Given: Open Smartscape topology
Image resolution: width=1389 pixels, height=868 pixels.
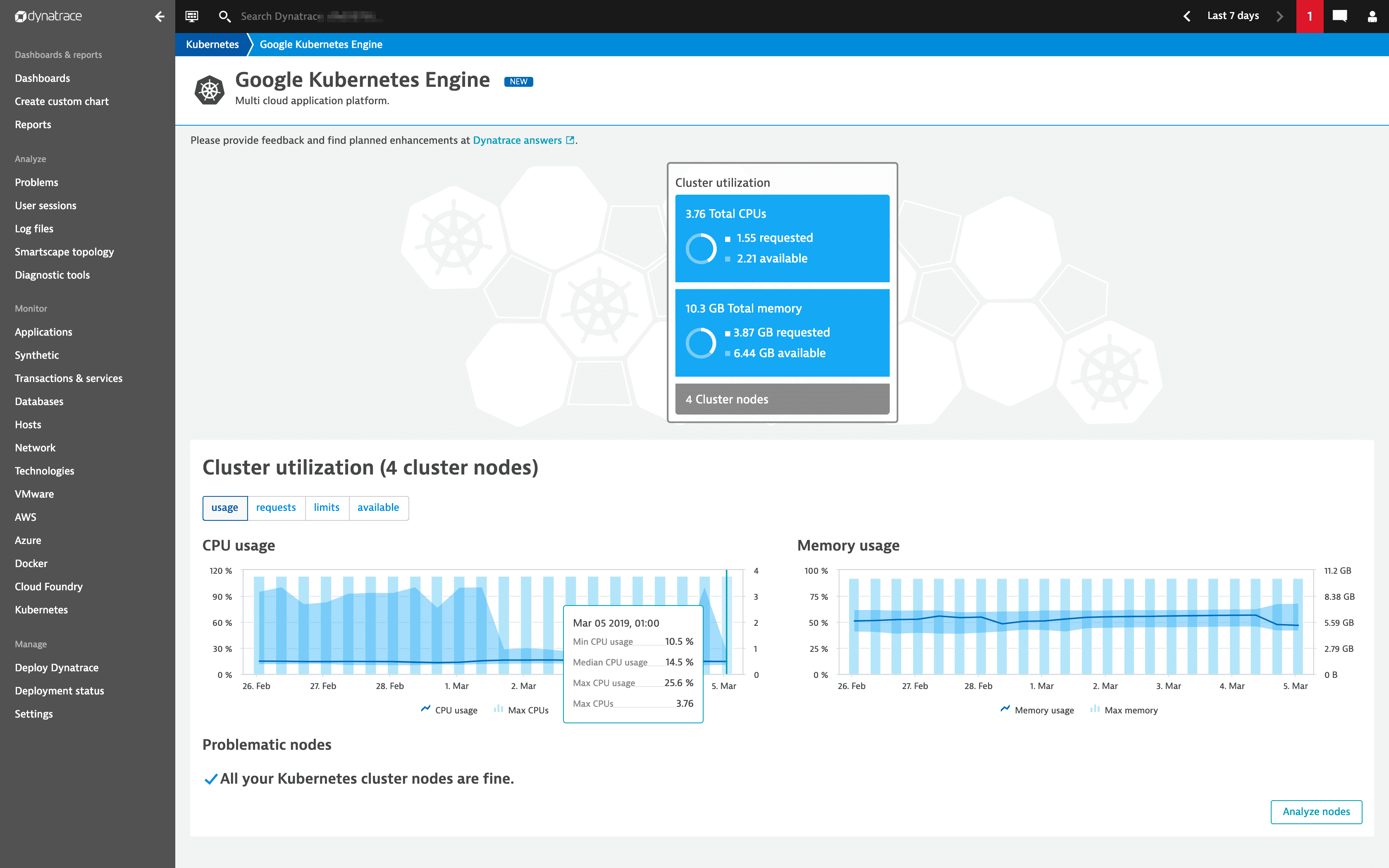Looking at the screenshot, I should [x=64, y=251].
